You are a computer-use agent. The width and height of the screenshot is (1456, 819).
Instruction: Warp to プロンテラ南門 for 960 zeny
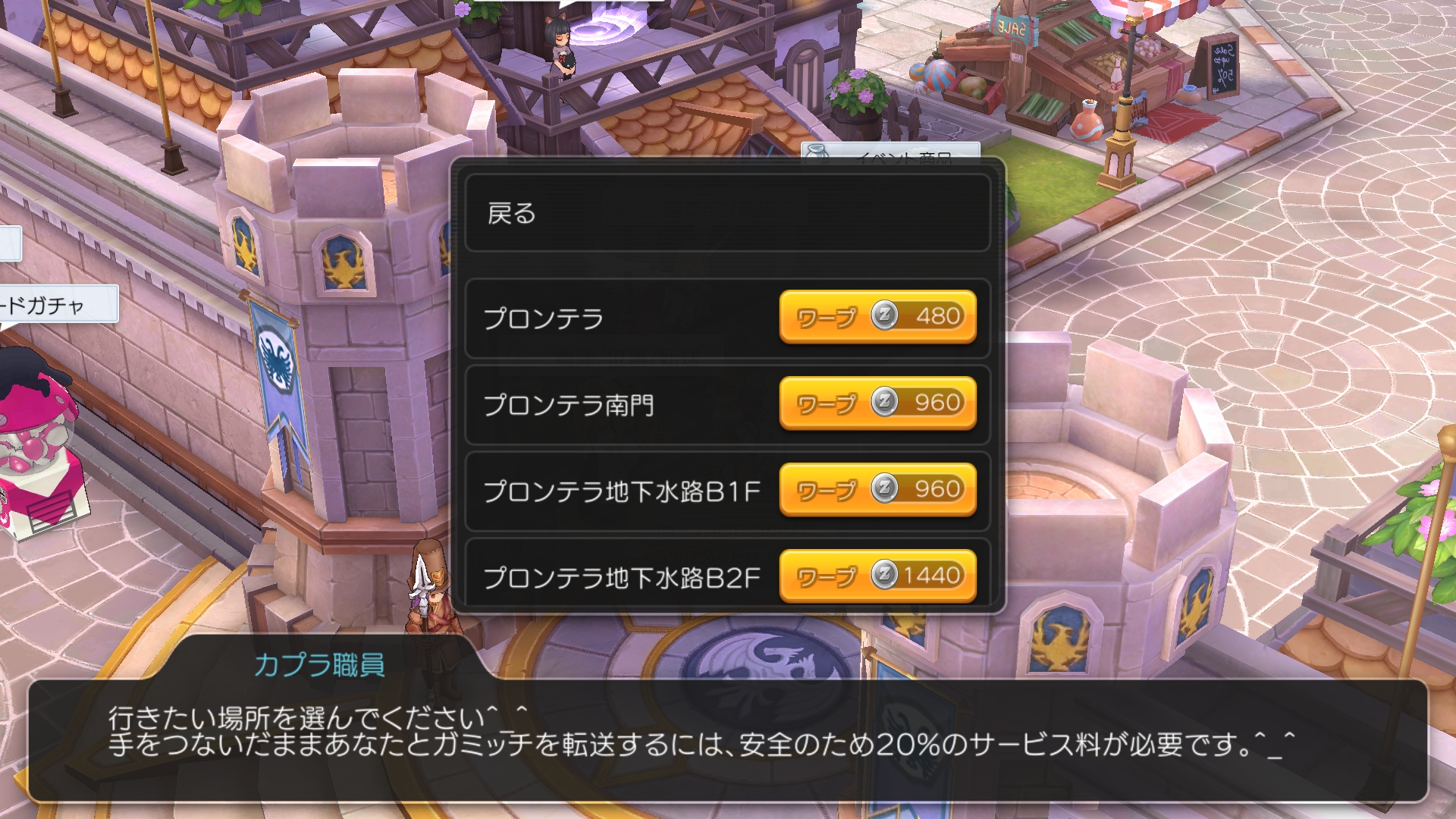pyautogui.click(x=877, y=403)
